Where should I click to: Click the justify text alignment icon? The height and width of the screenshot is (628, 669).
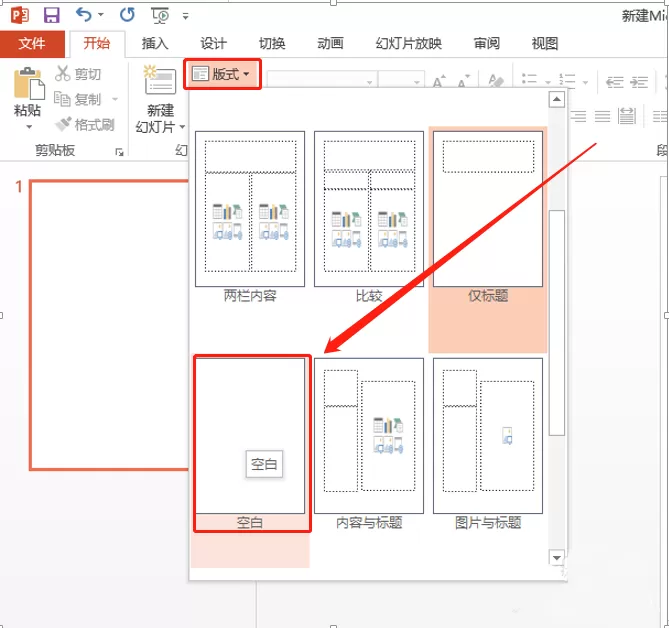[x=602, y=116]
